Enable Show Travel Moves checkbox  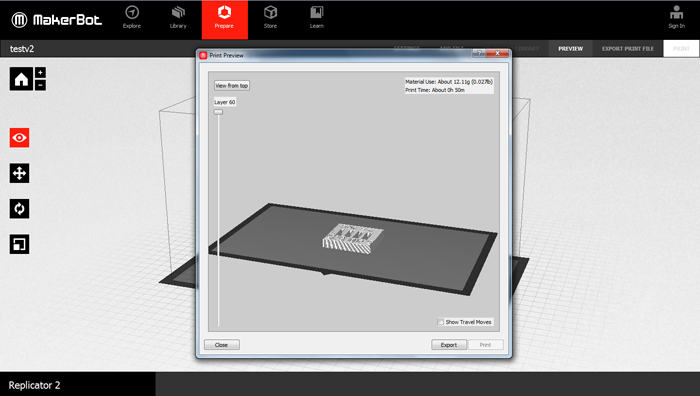click(x=441, y=322)
